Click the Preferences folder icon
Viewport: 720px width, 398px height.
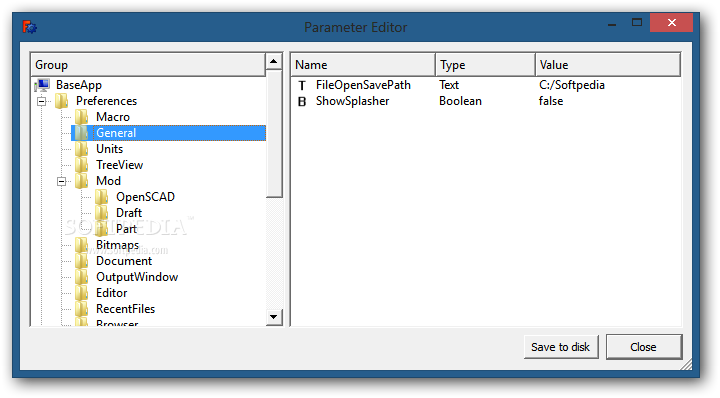click(x=62, y=101)
